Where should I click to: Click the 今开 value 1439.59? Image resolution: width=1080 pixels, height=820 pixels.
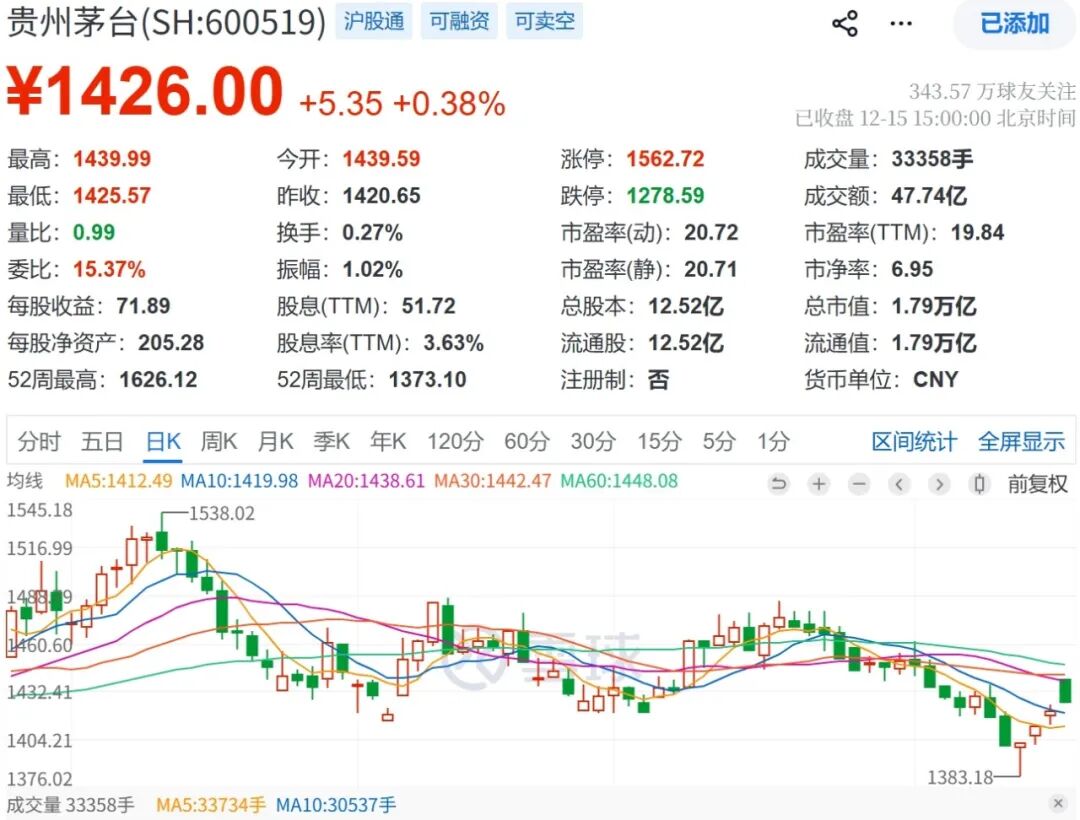pyautogui.click(x=382, y=159)
